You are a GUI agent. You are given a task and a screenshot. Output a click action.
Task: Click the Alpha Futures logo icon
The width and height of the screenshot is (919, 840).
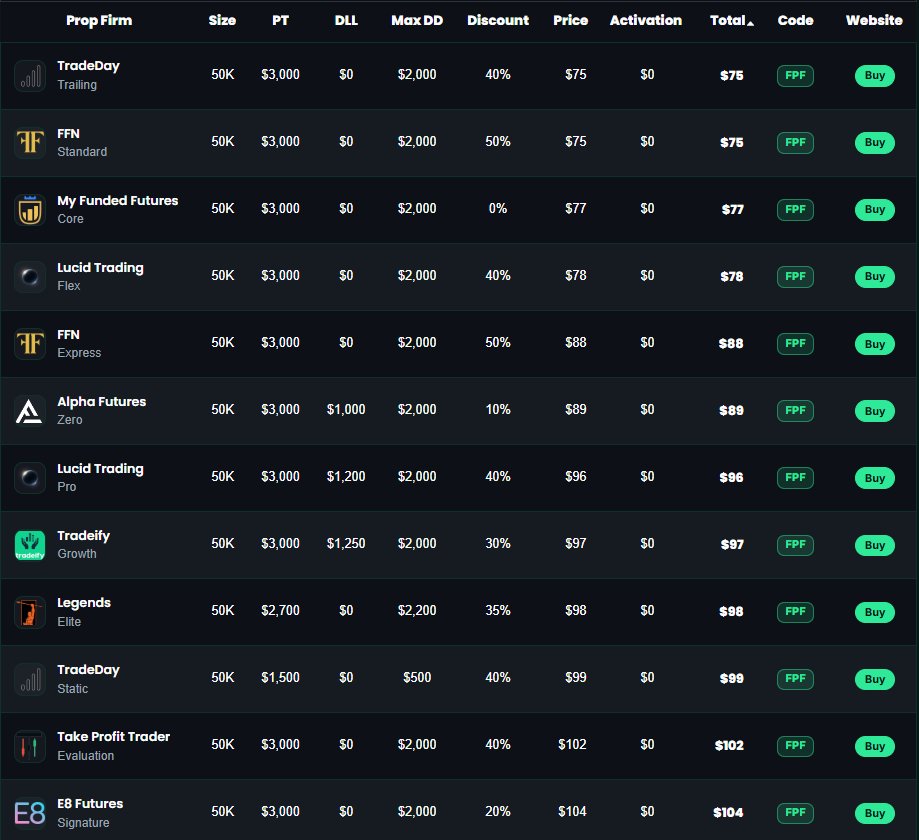click(x=30, y=410)
